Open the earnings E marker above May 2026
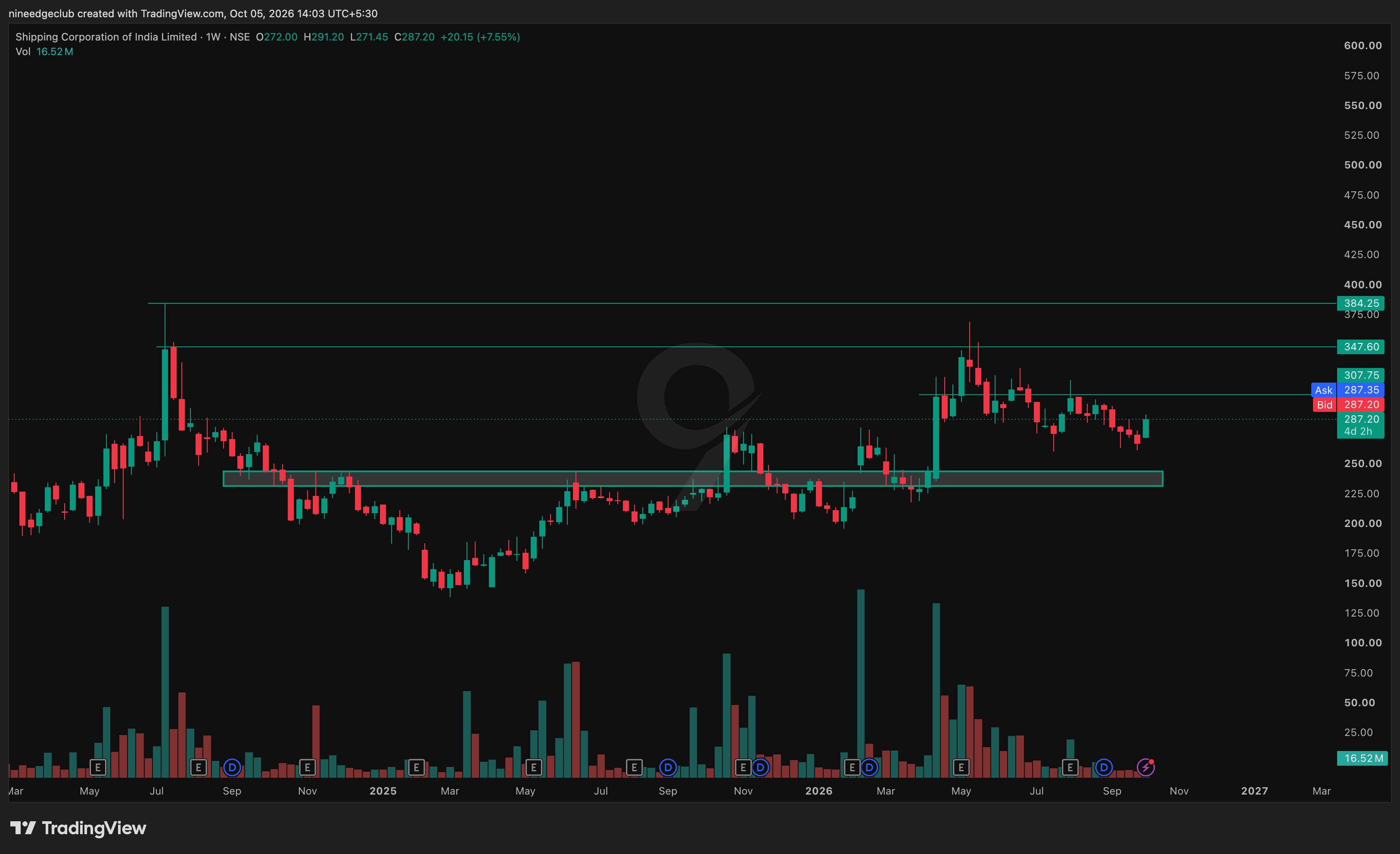Screen dimensions: 1400x854 coord(961,768)
